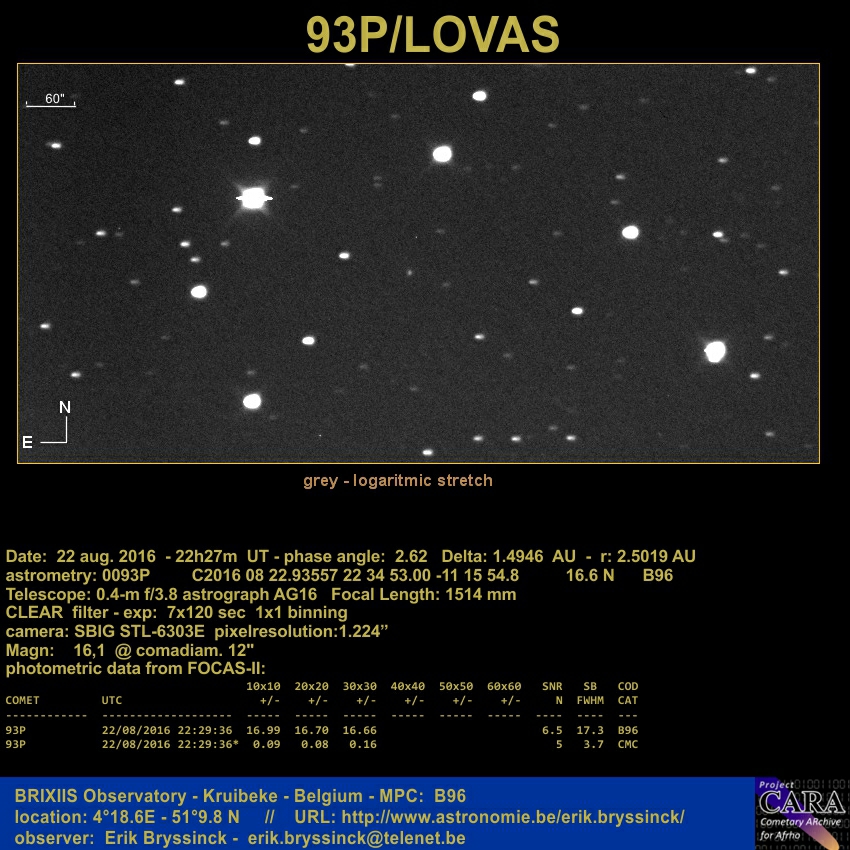
Task: Click the COMET column header
Action: [22, 700]
